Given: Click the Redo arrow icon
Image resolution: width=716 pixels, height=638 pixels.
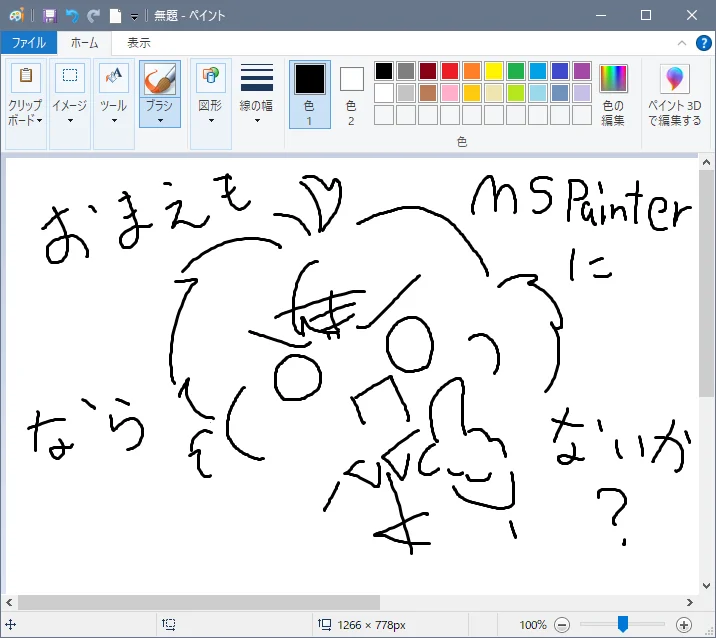Looking at the screenshot, I should tap(94, 16).
